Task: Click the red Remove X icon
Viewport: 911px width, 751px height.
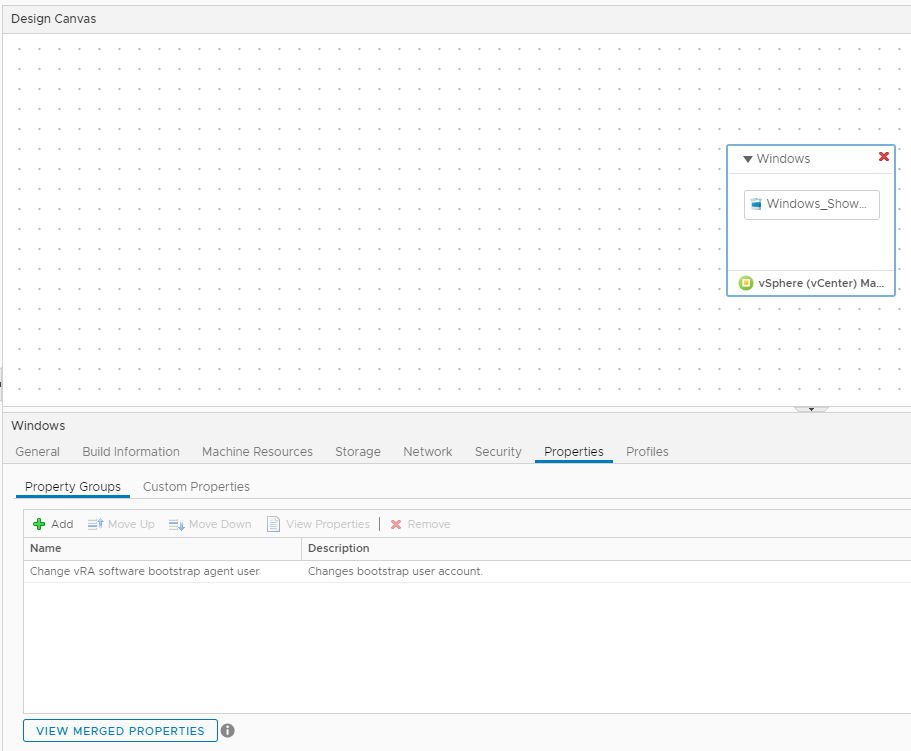Action: (x=396, y=524)
